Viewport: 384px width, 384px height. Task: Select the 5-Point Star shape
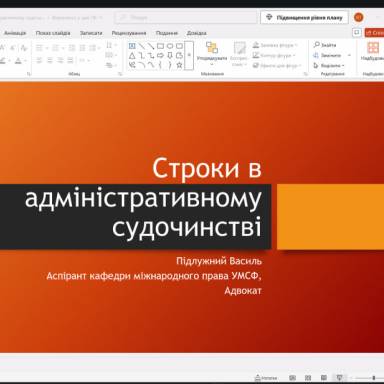(179, 65)
